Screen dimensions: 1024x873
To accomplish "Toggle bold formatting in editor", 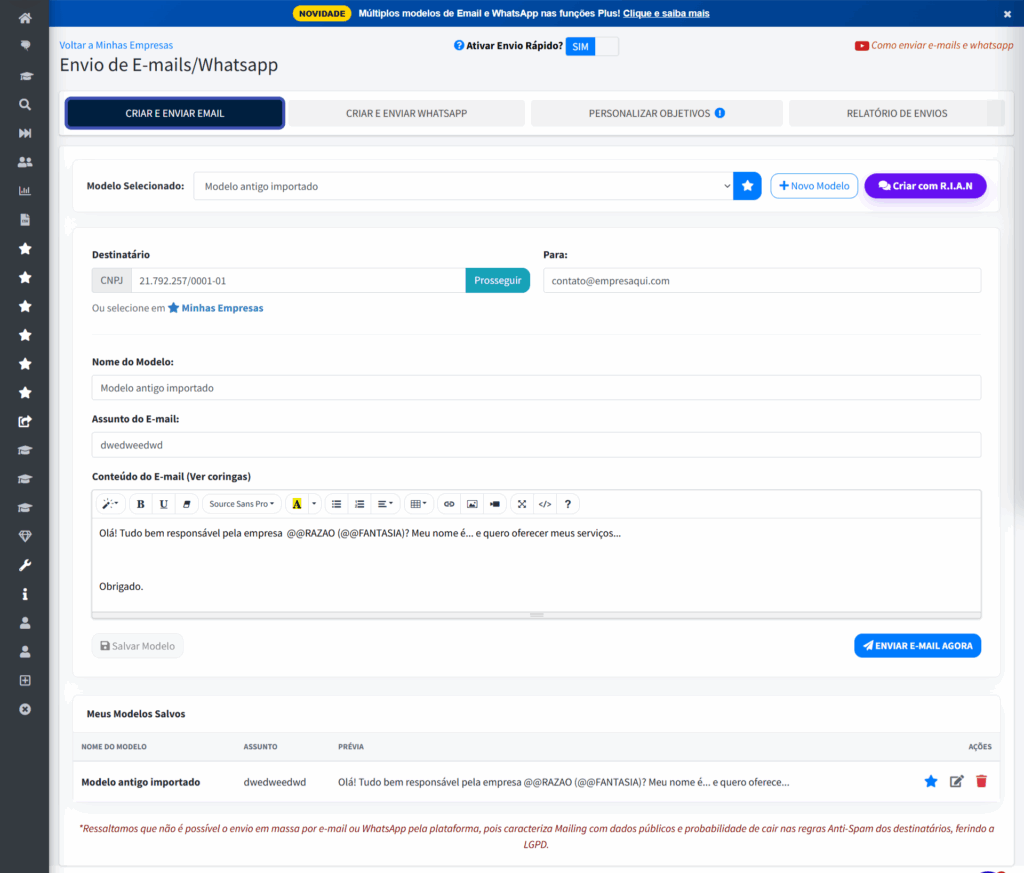I will point(140,504).
